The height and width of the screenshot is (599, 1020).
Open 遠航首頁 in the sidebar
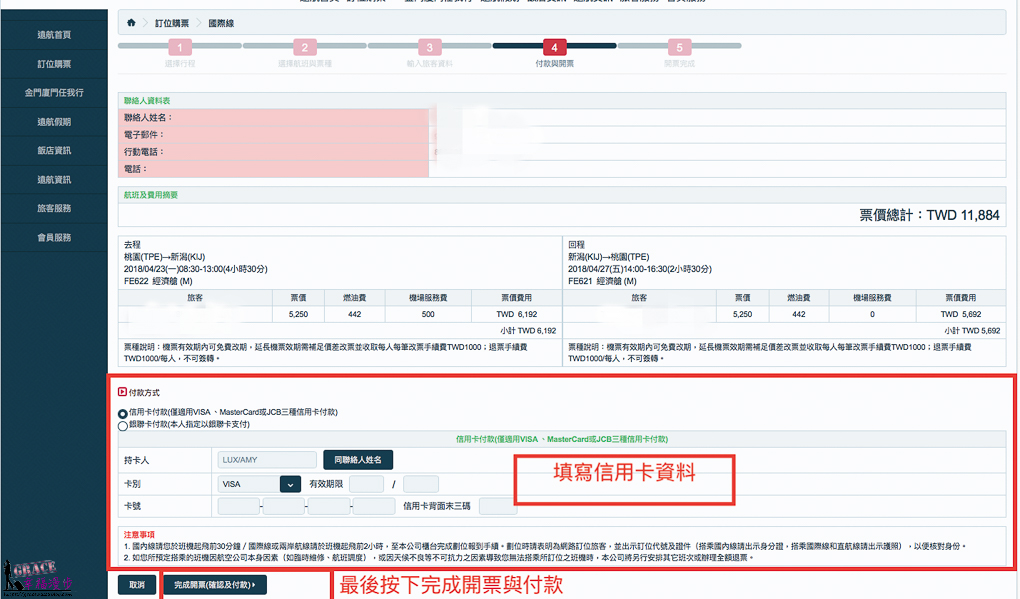[x=54, y=35]
